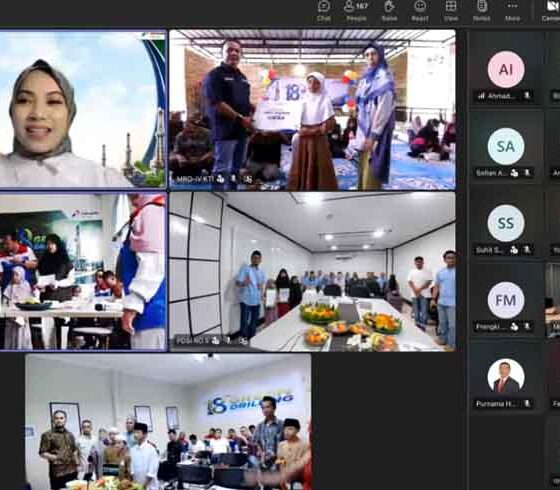Raise your hand in the meeting
The height and width of the screenshot is (490, 560).
pyautogui.click(x=389, y=11)
